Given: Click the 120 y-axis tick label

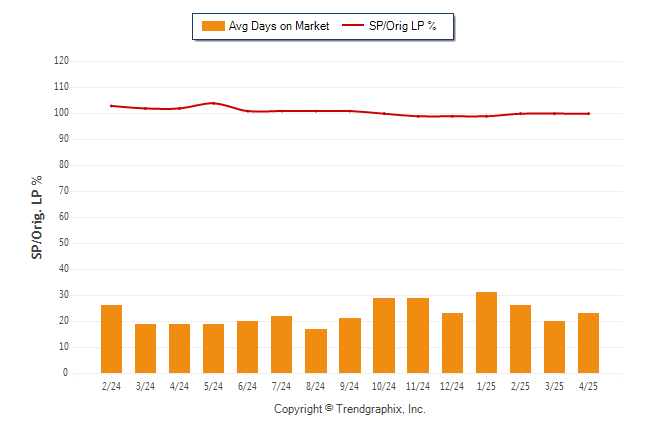Looking at the screenshot, I should (x=61, y=61).
